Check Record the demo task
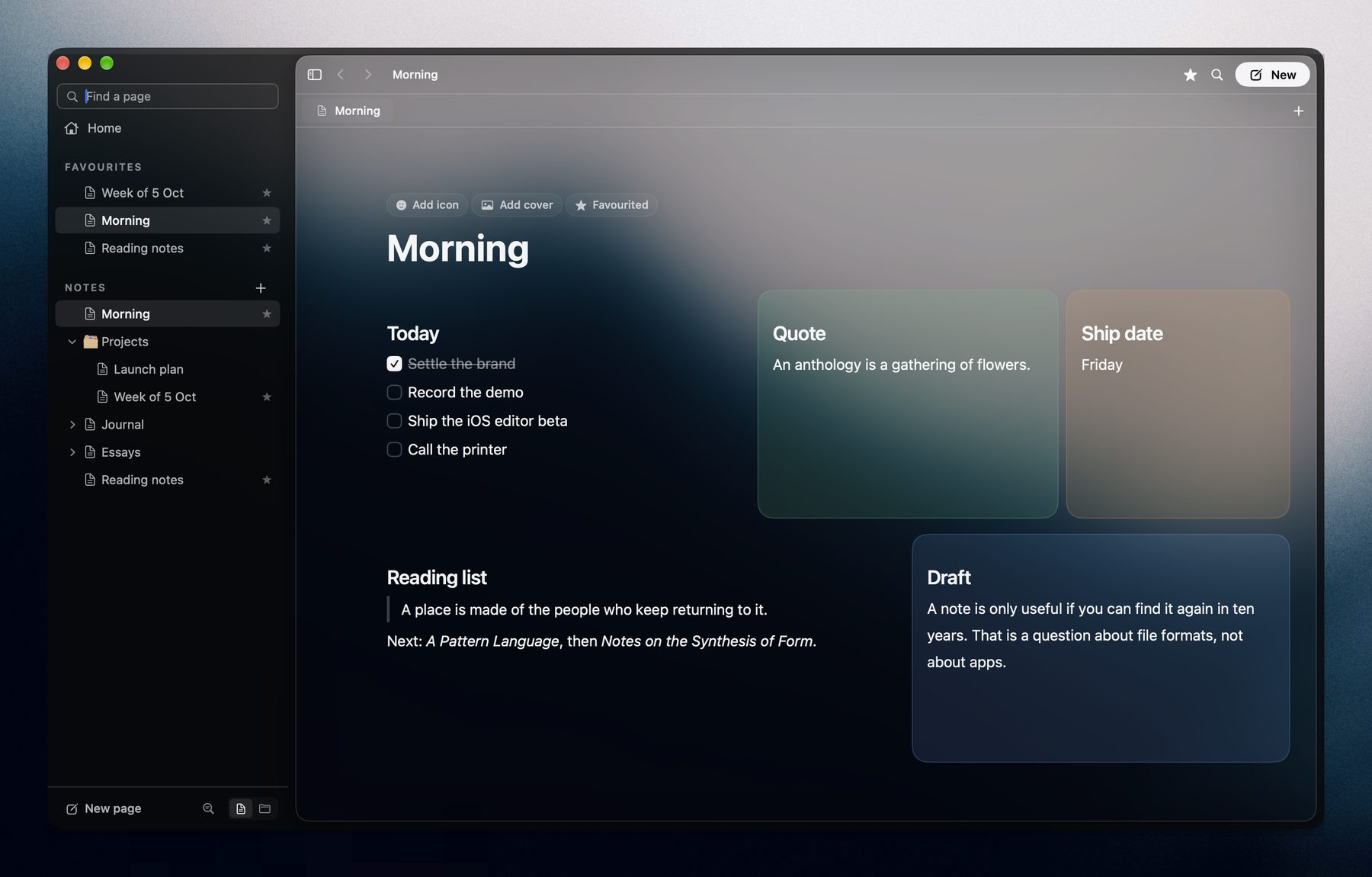This screenshot has height=877, width=1372. [x=394, y=393]
